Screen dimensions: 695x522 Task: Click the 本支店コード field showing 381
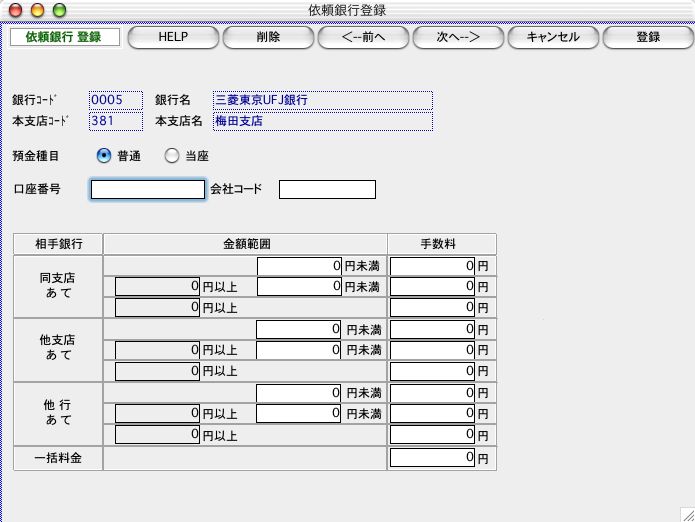click(117, 121)
